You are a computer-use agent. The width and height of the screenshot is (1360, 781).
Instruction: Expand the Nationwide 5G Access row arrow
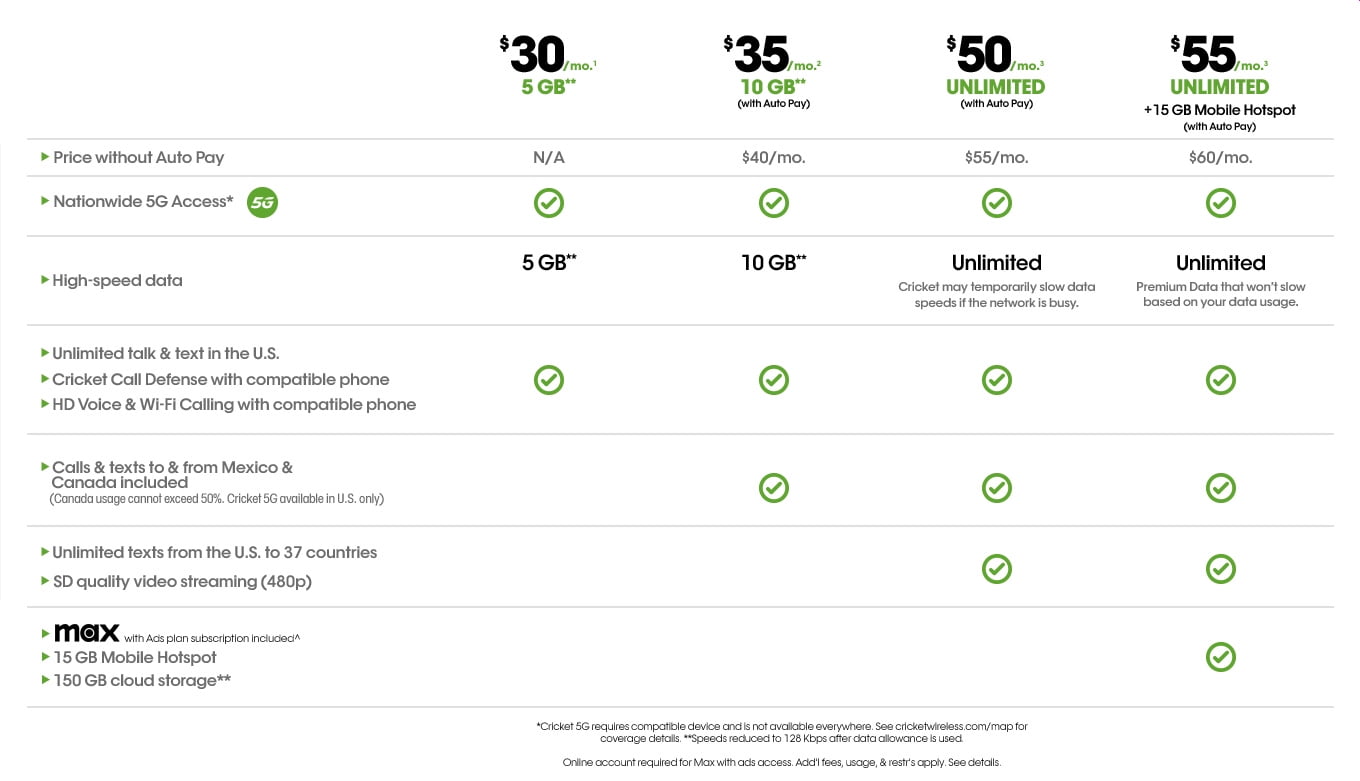pos(44,201)
